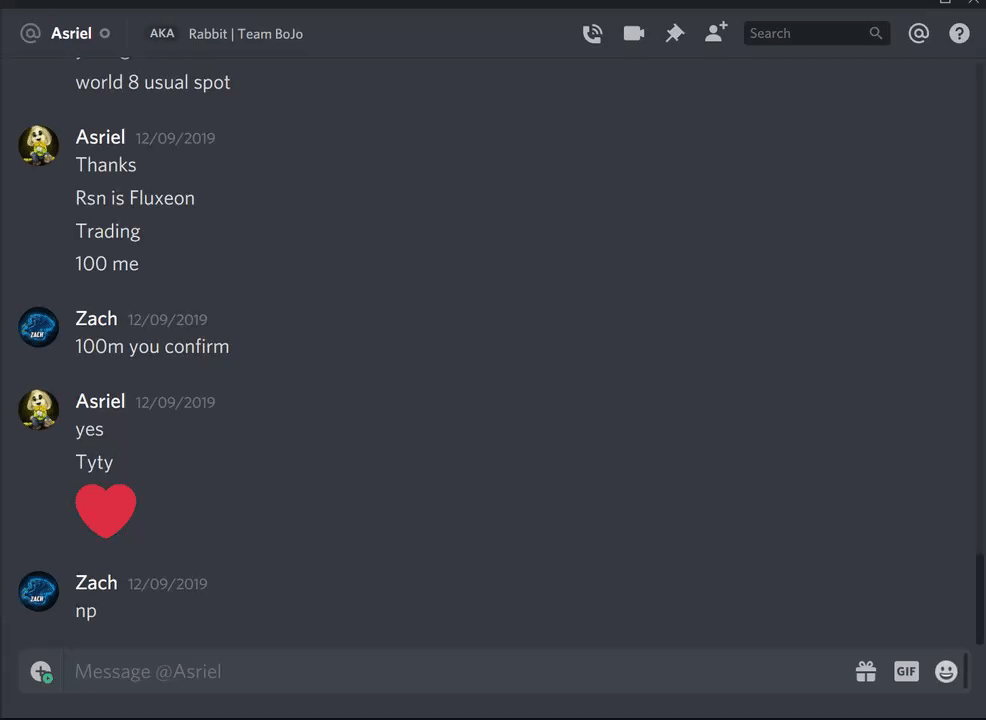This screenshot has height=720, width=986.
Task: Click the red heart emoji message
Action: [x=106, y=511]
